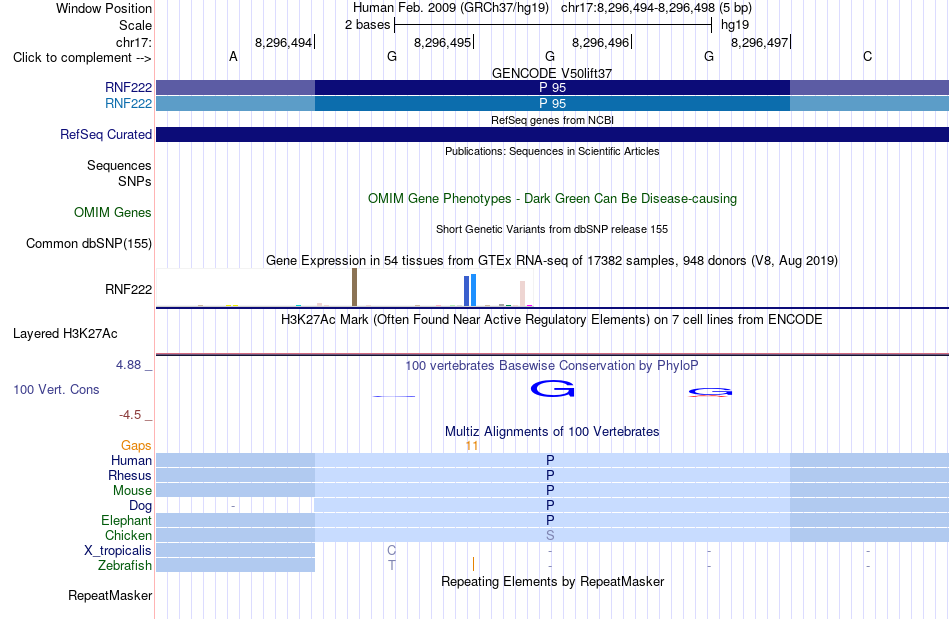Image resolution: width=950 pixels, height=619 pixels.
Task: Click the orange insertion mark in Zebrafish row
Action: 473,564
